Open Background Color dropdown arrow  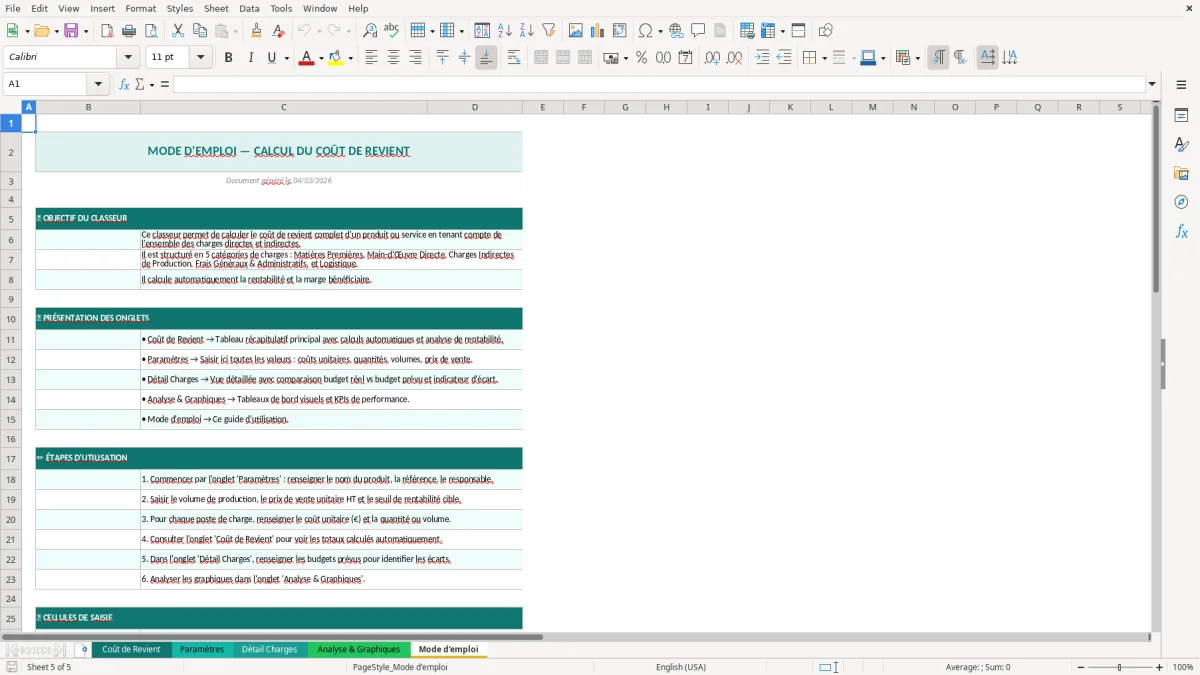(x=350, y=58)
